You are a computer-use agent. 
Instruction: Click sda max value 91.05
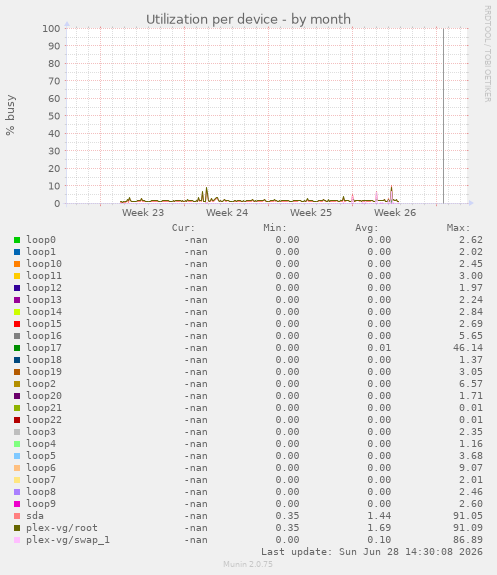point(468,516)
